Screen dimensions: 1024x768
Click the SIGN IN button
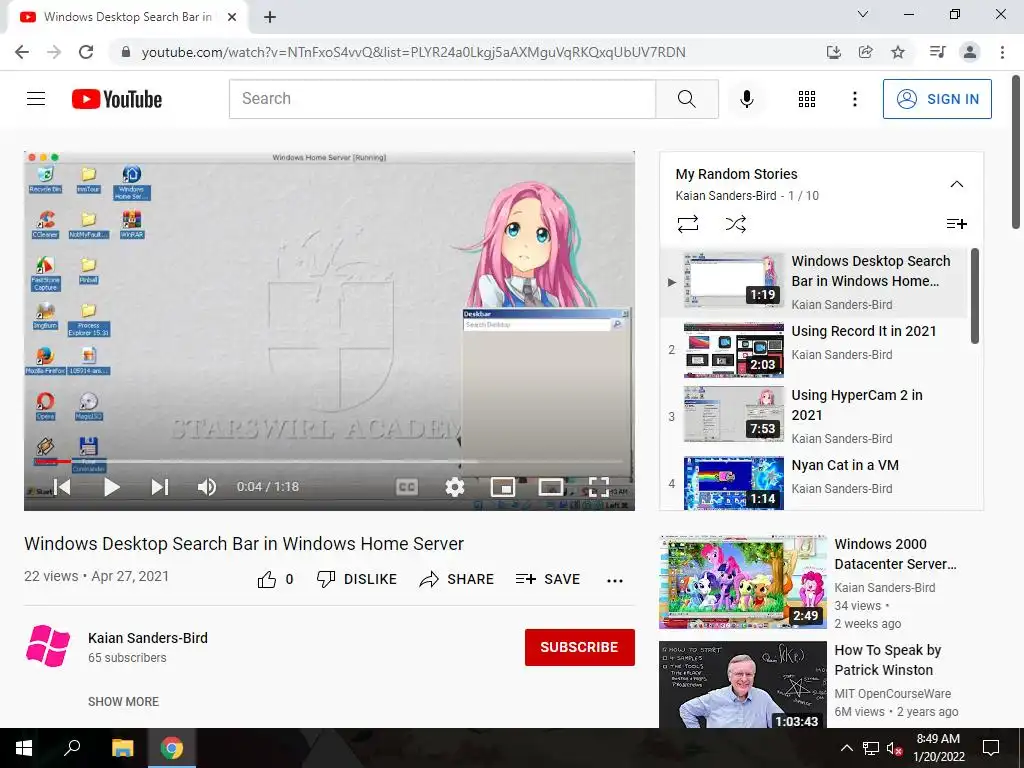[x=936, y=99]
